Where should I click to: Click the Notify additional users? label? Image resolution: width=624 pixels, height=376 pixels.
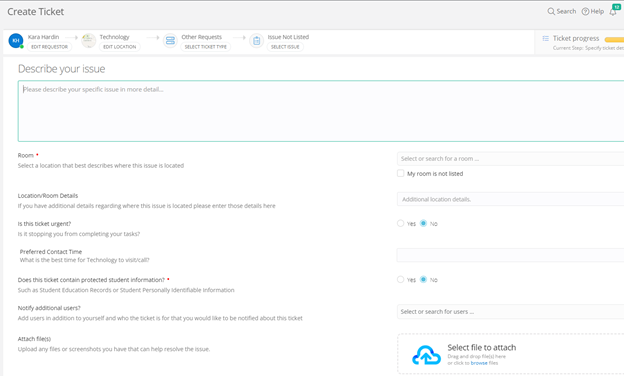[49, 308]
